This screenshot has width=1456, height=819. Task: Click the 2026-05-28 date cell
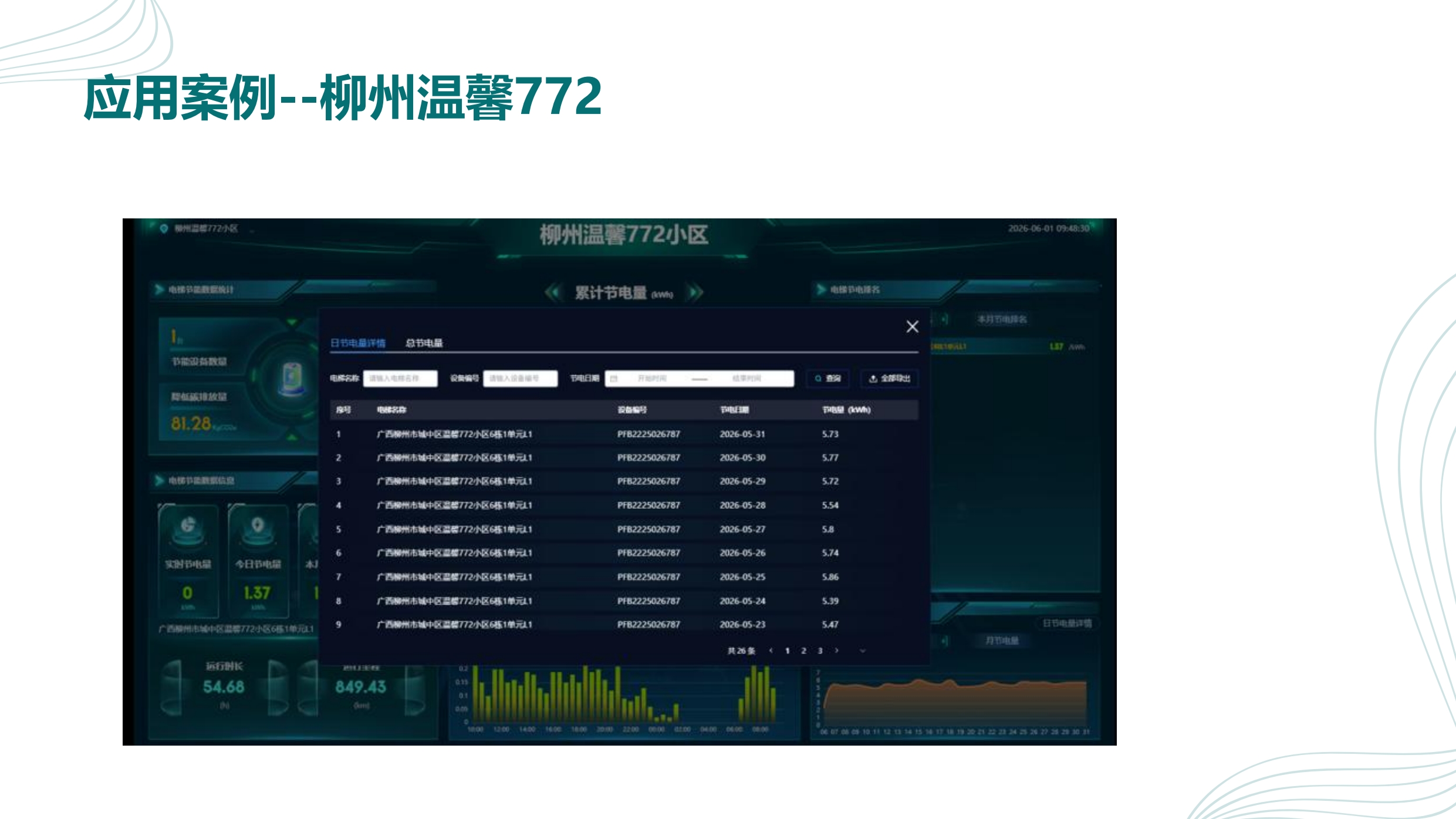click(x=742, y=505)
